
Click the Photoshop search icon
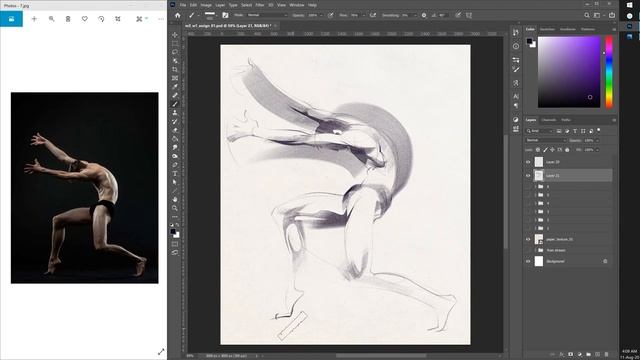(x=587, y=16)
